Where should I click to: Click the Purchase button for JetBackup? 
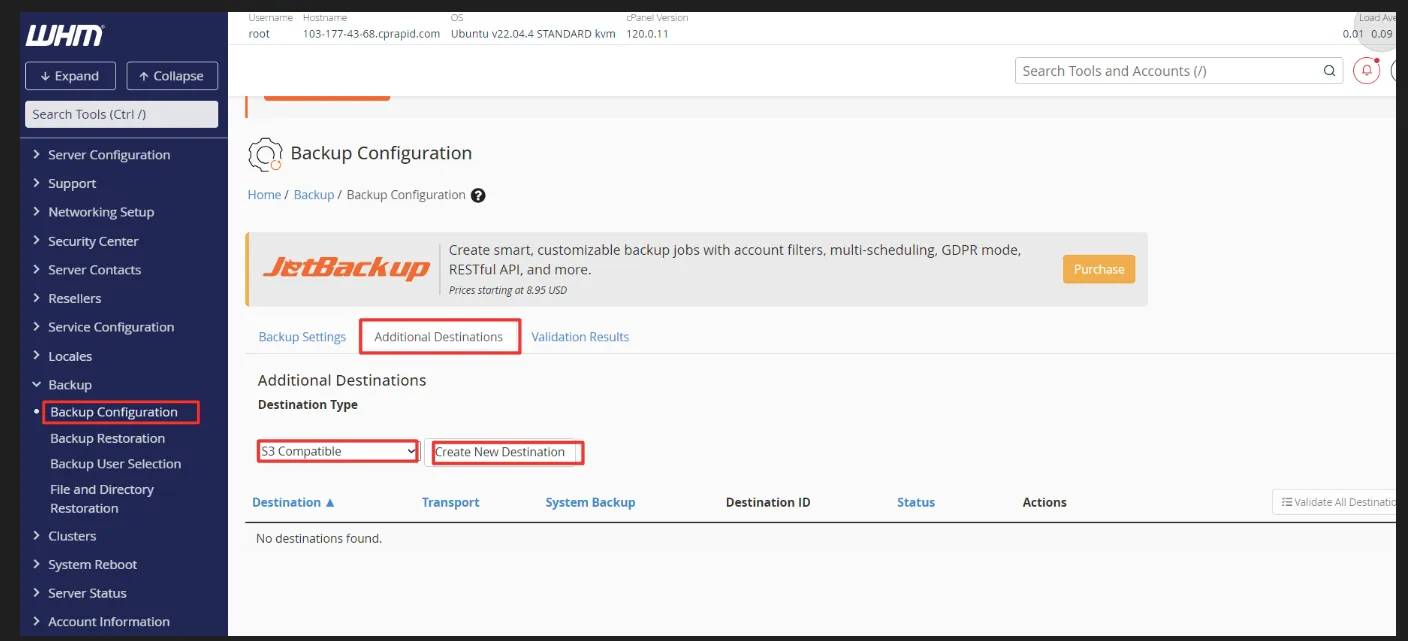point(1099,269)
